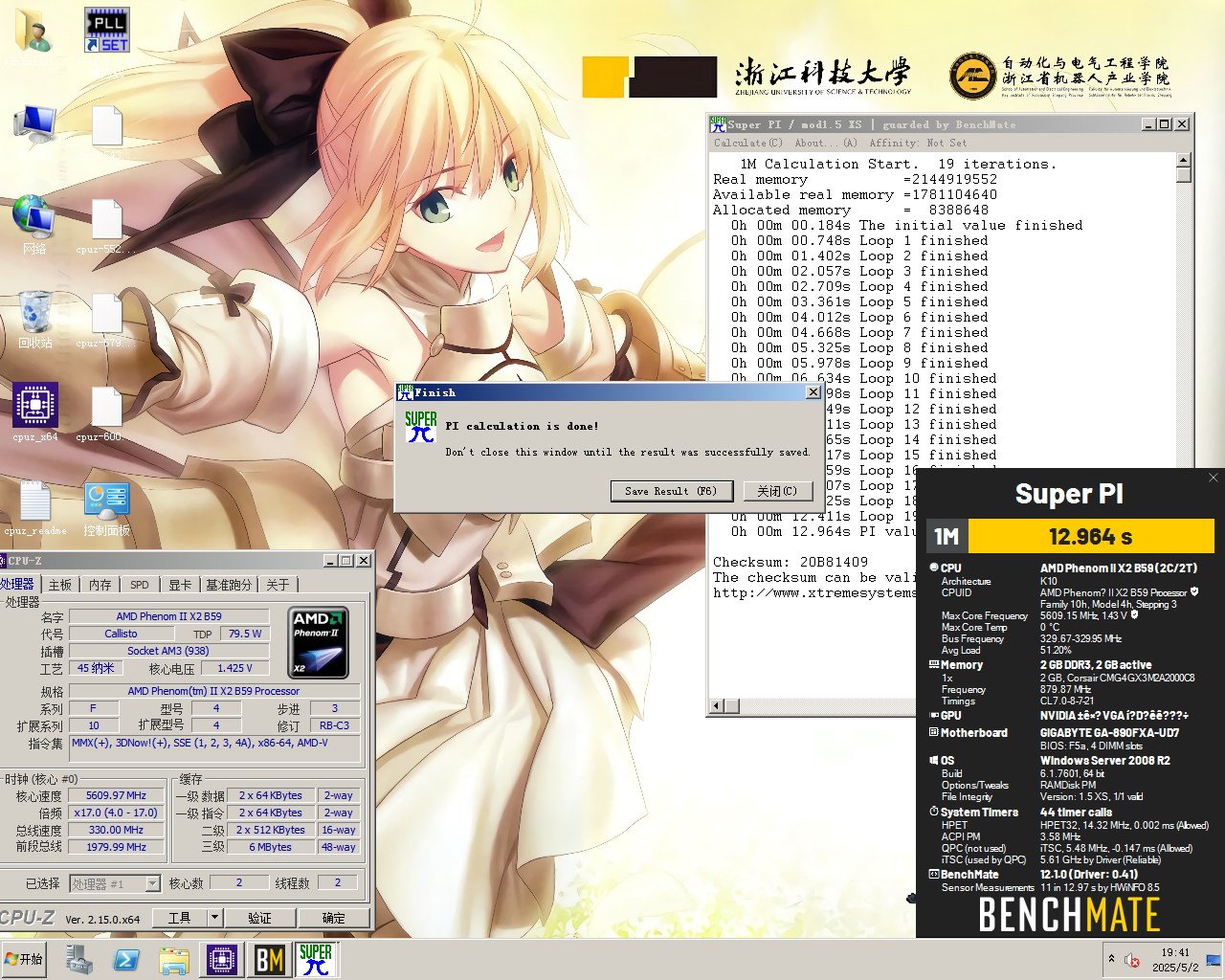1225x980 pixels.
Task: Open the Administrator user folder desktop icon
Action: pyautogui.click(x=34, y=33)
